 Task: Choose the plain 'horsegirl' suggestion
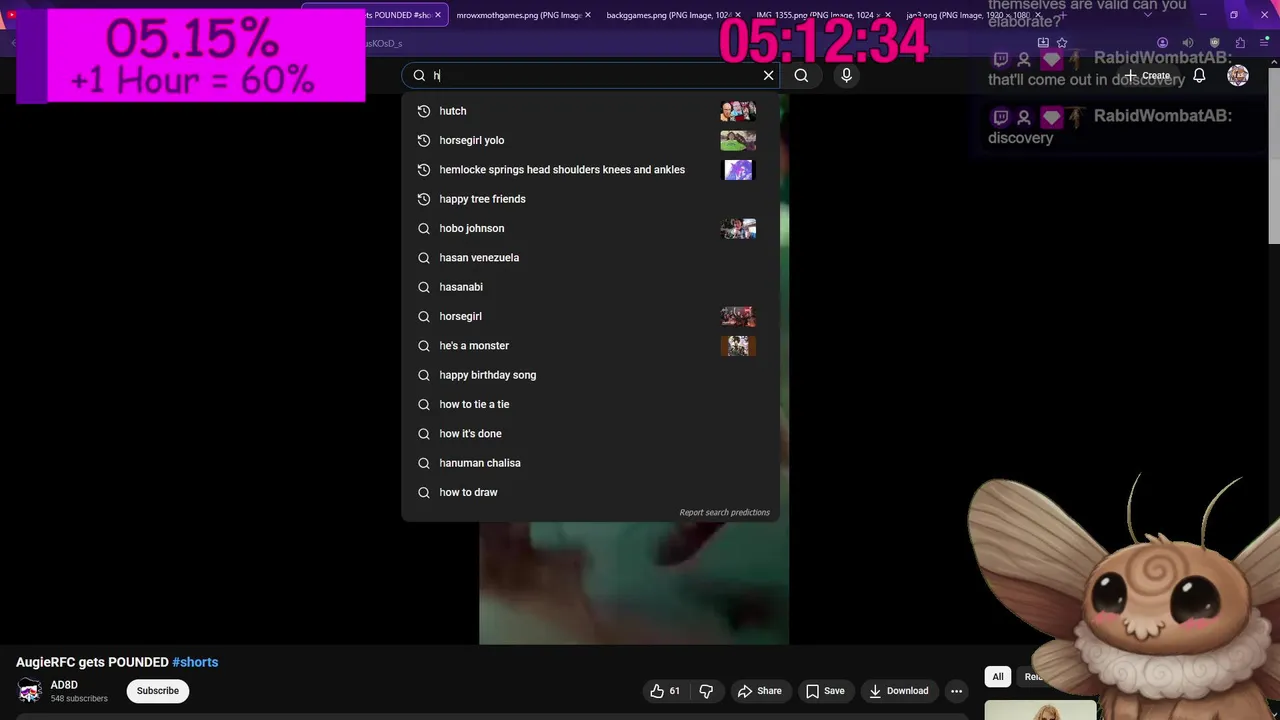590,316
